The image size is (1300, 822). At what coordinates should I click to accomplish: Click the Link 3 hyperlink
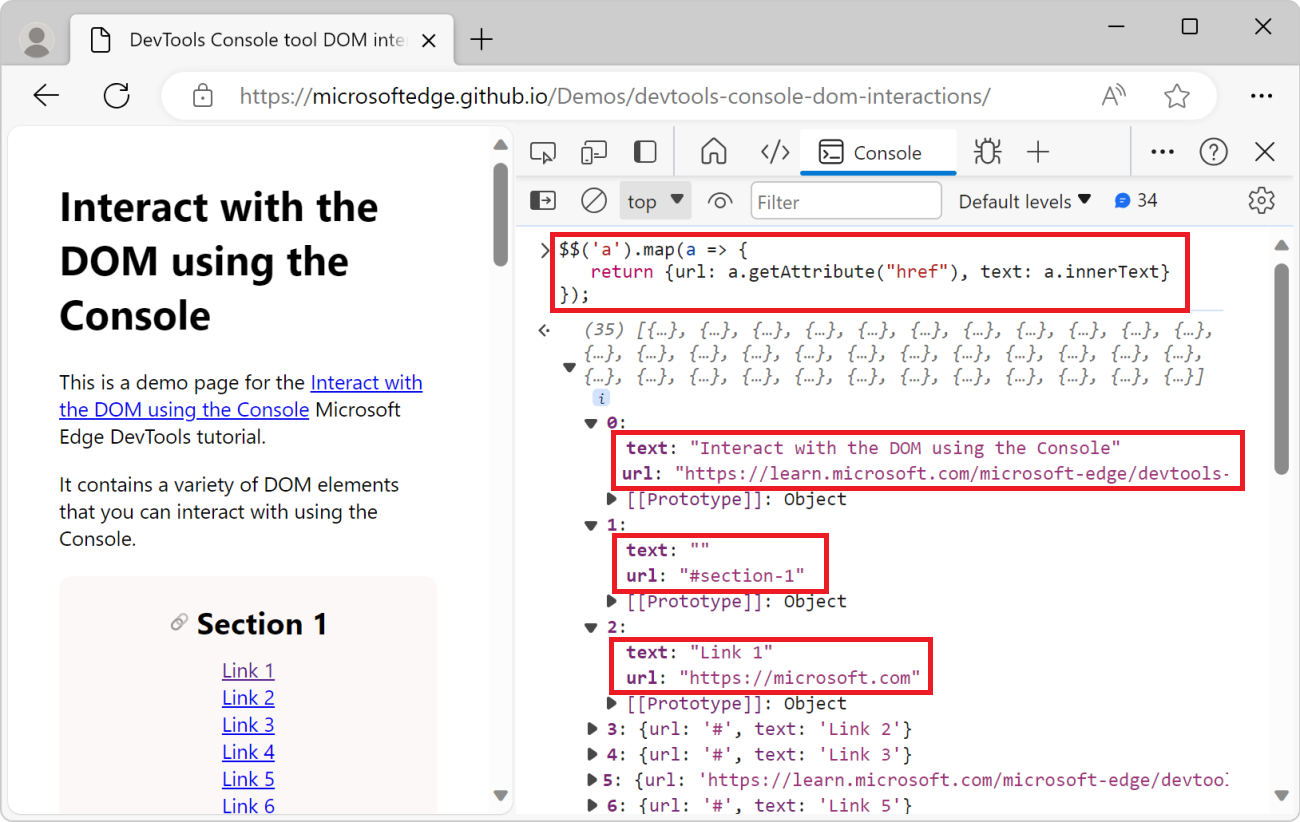[x=248, y=724]
